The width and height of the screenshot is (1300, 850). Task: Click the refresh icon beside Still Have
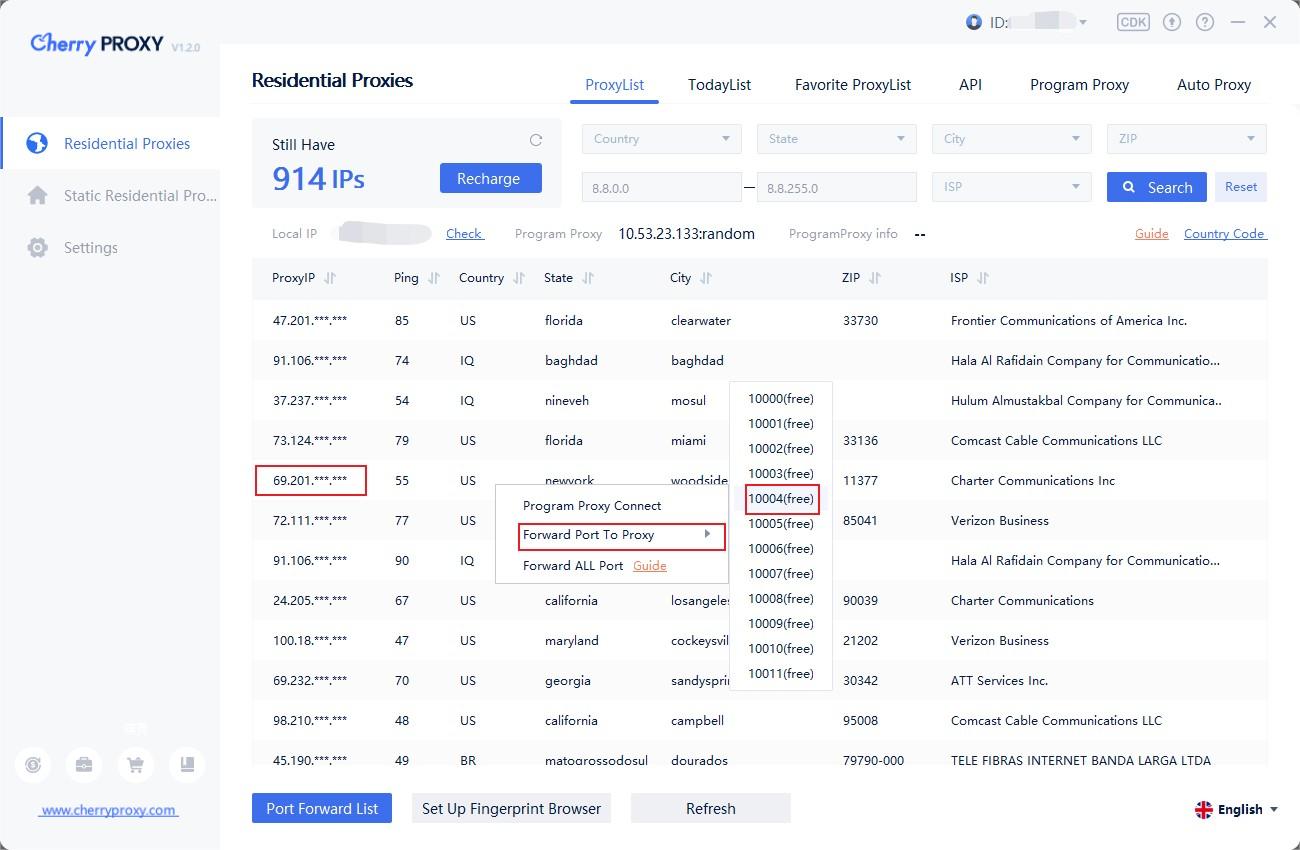(x=536, y=140)
